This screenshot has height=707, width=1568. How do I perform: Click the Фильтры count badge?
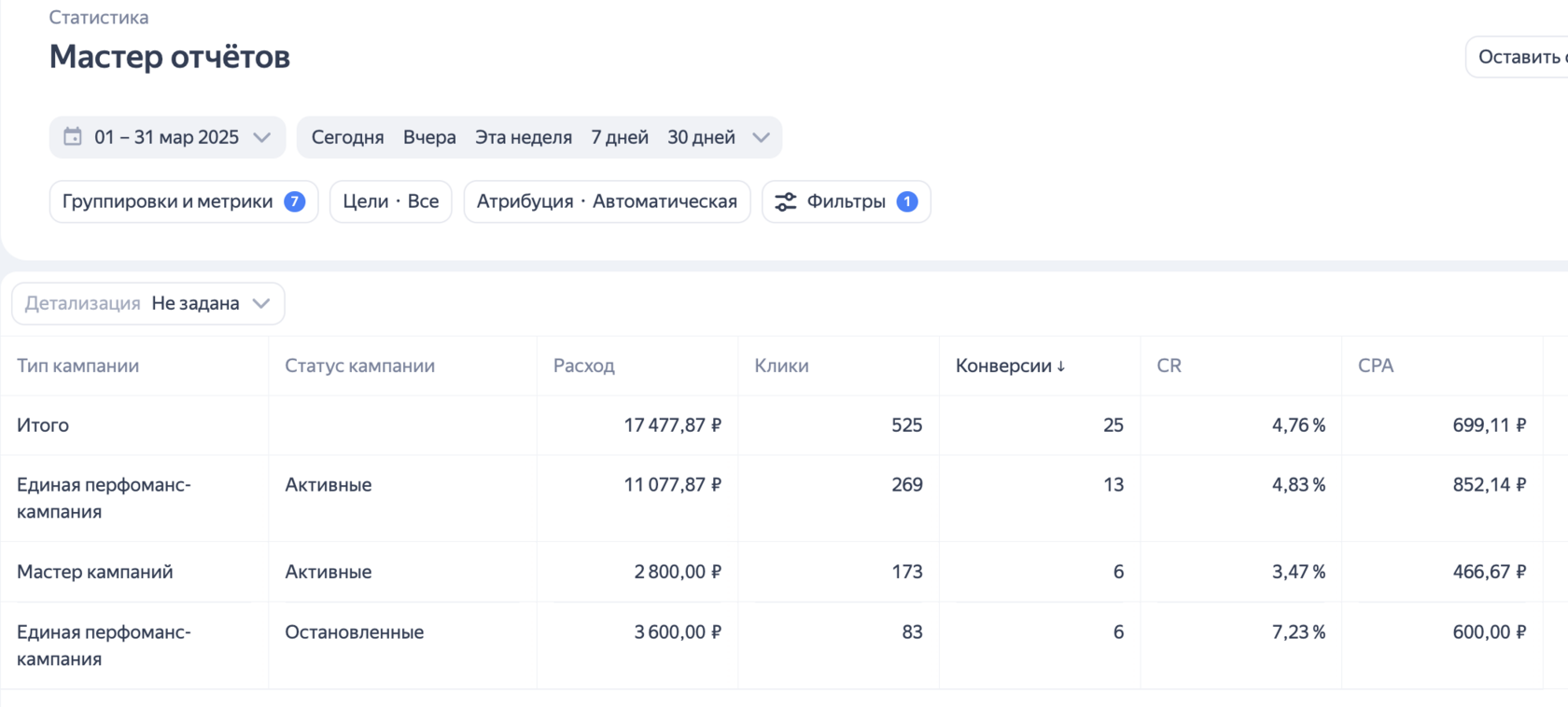(x=907, y=201)
